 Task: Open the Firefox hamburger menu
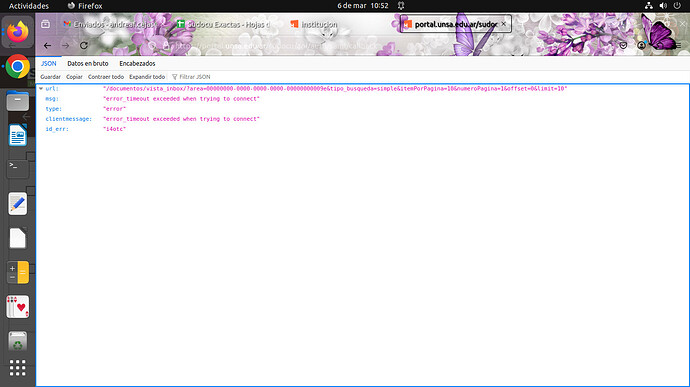tap(678, 45)
